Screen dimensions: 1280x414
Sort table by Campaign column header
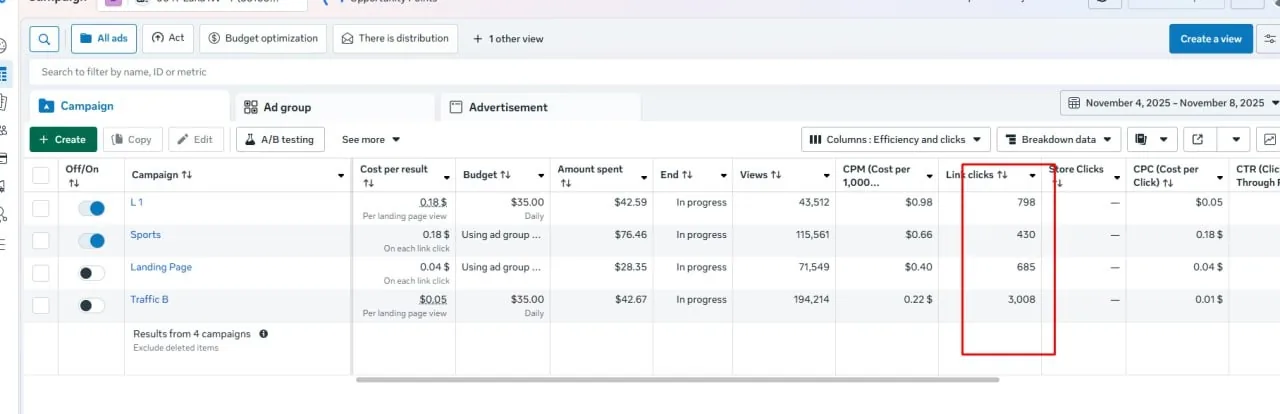click(x=162, y=175)
